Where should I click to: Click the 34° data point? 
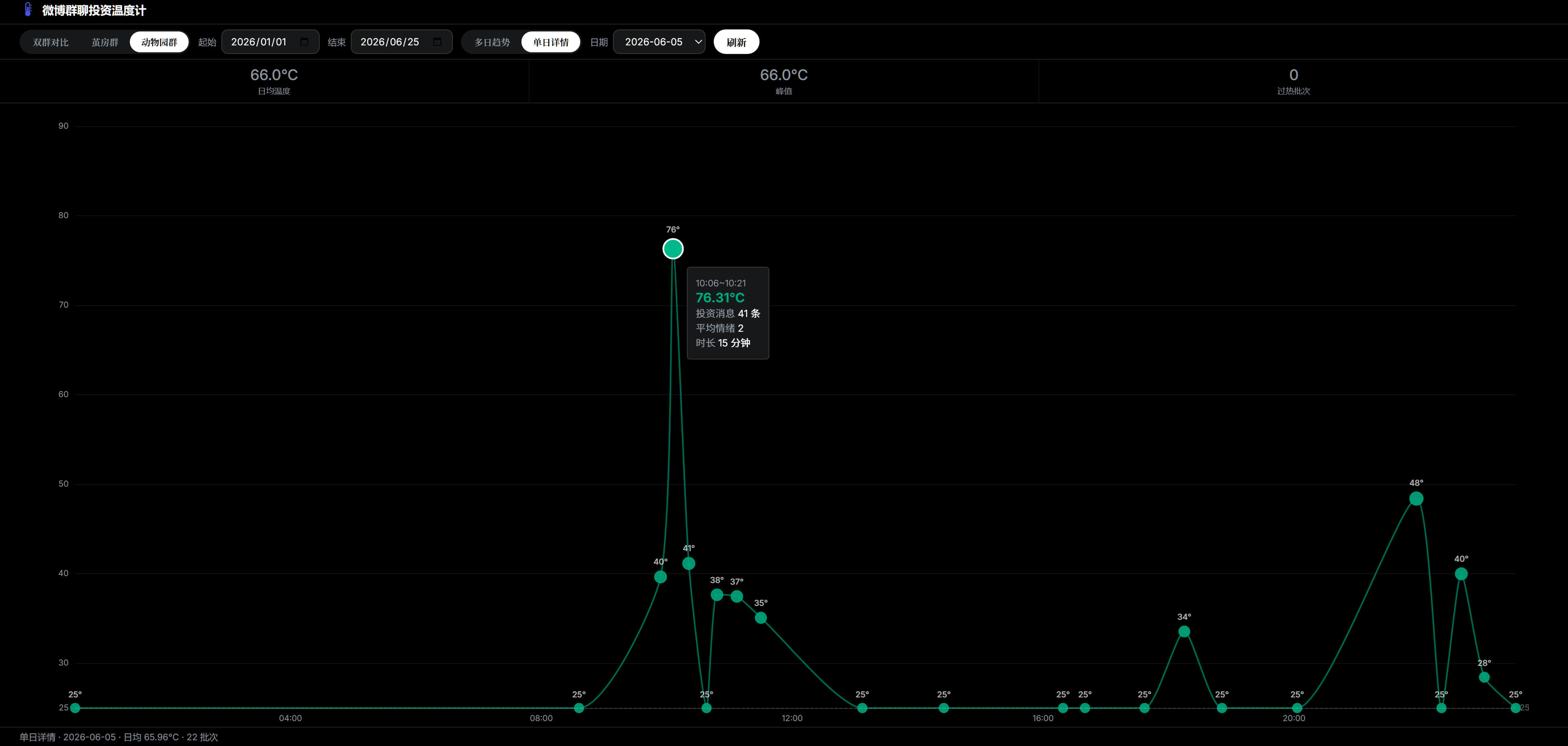click(1184, 632)
